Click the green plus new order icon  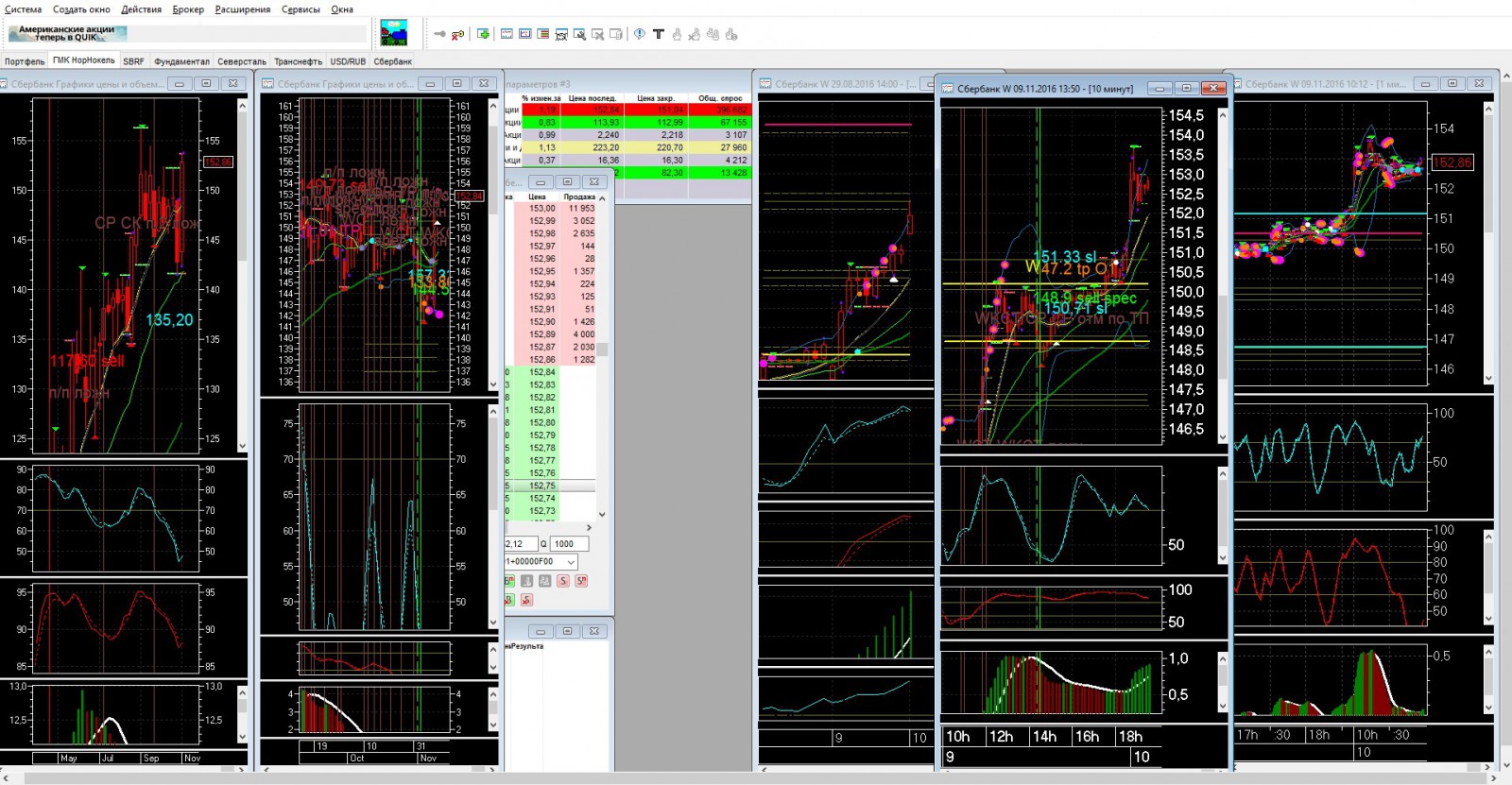coord(483,34)
